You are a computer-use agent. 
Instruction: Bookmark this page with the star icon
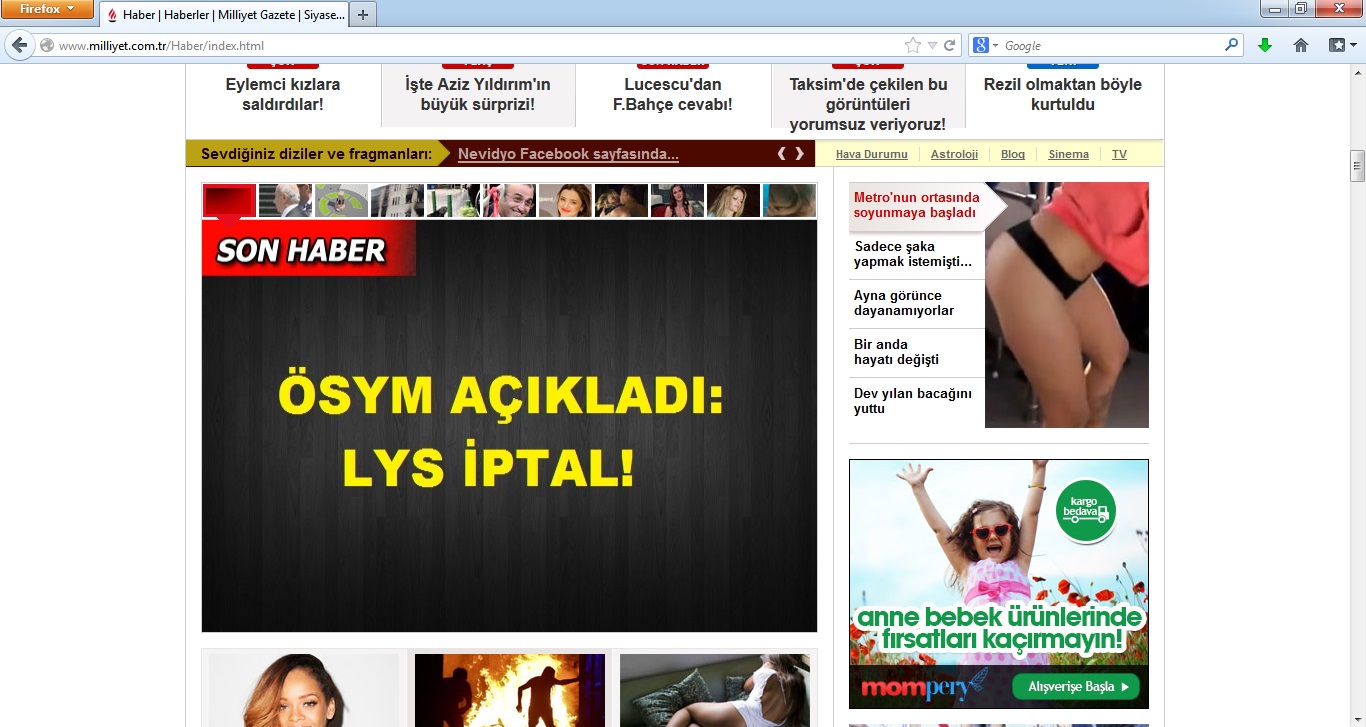point(912,45)
